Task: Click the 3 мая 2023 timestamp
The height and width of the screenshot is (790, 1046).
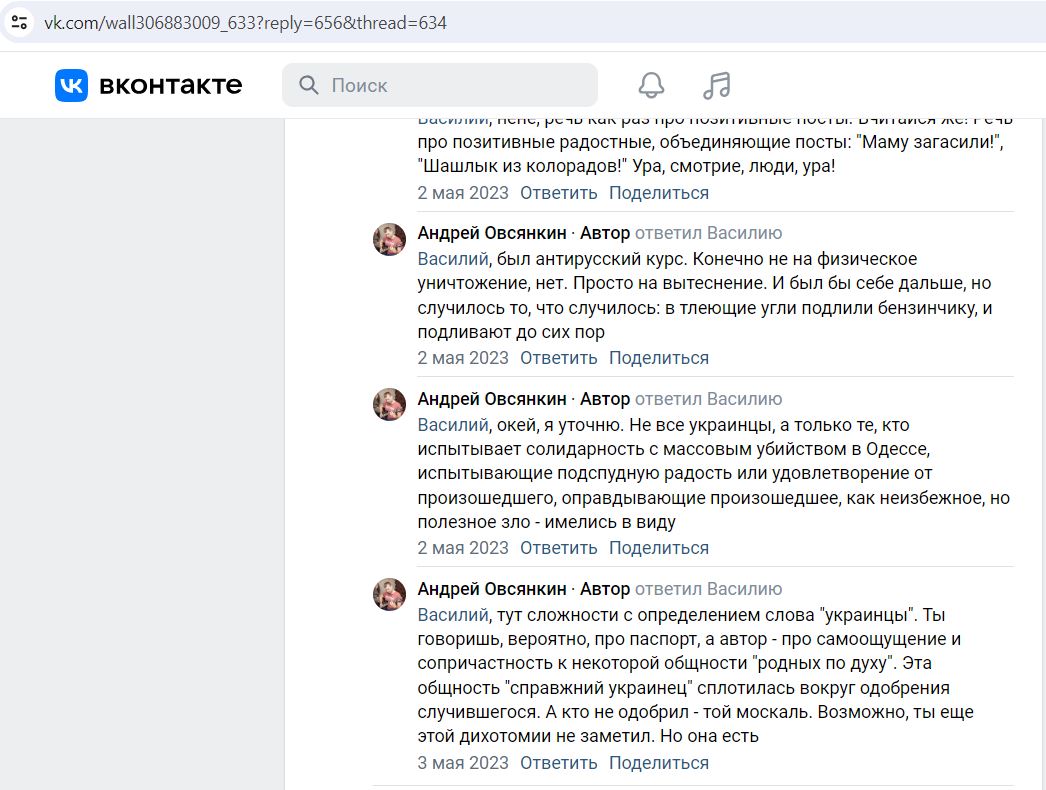Action: pyautogui.click(x=463, y=763)
